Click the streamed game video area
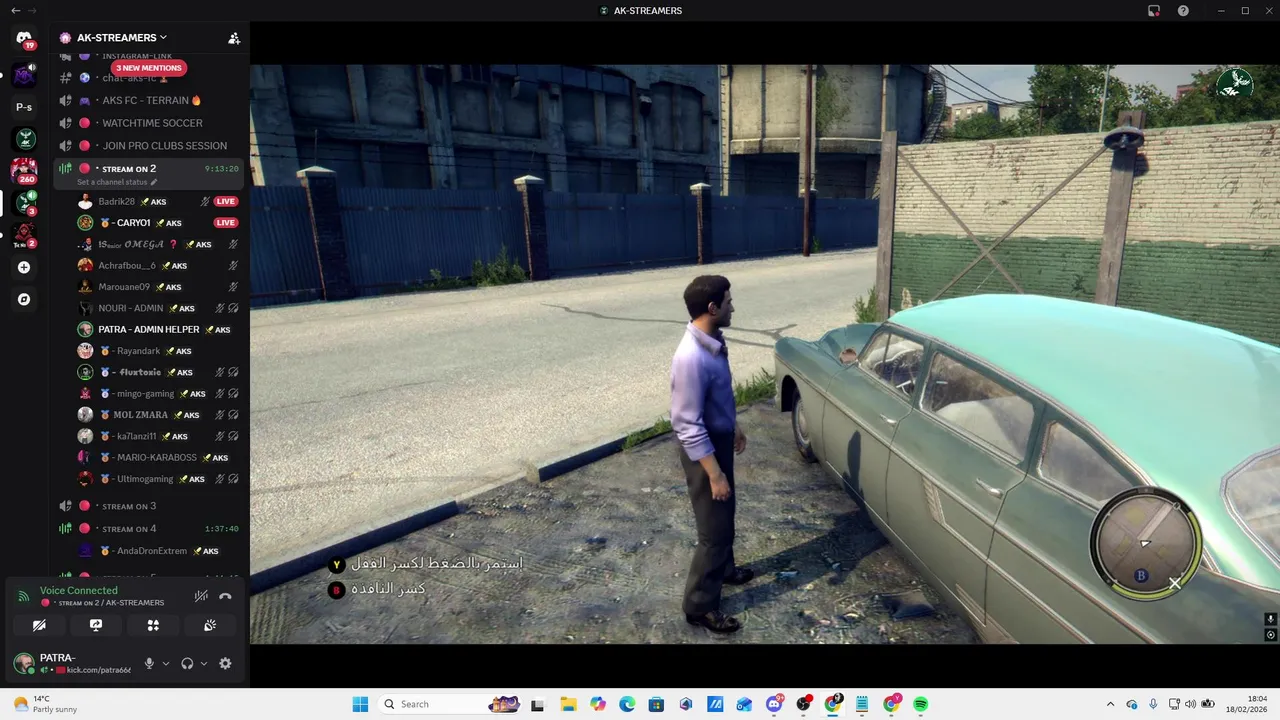1280x720 pixels. click(x=765, y=354)
